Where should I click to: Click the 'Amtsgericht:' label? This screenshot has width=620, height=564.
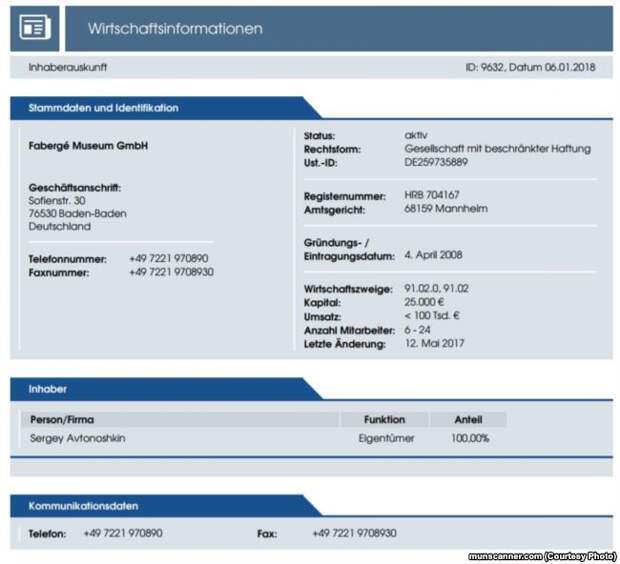pos(335,210)
